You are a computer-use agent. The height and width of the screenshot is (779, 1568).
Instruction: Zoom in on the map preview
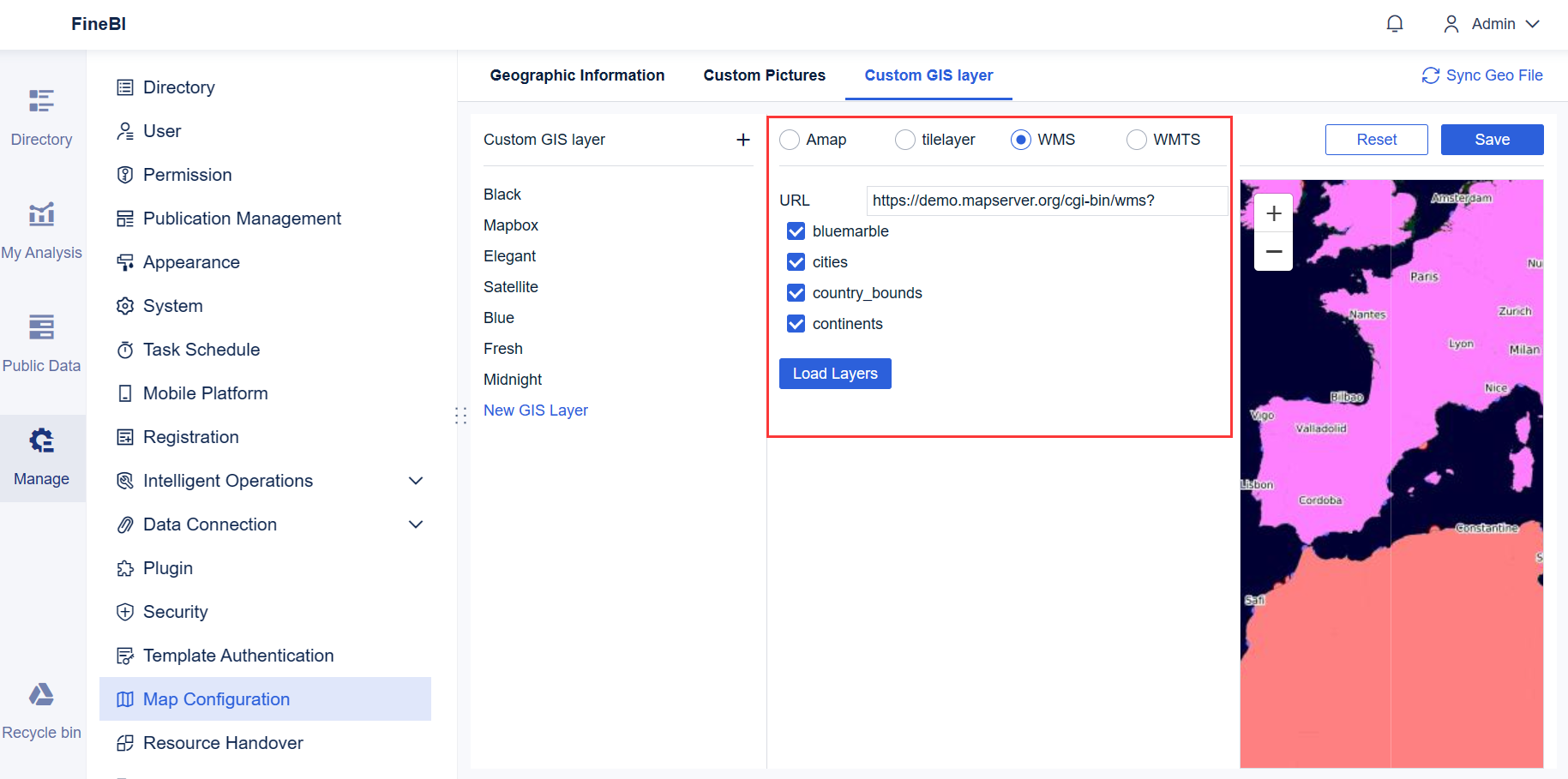point(1274,213)
